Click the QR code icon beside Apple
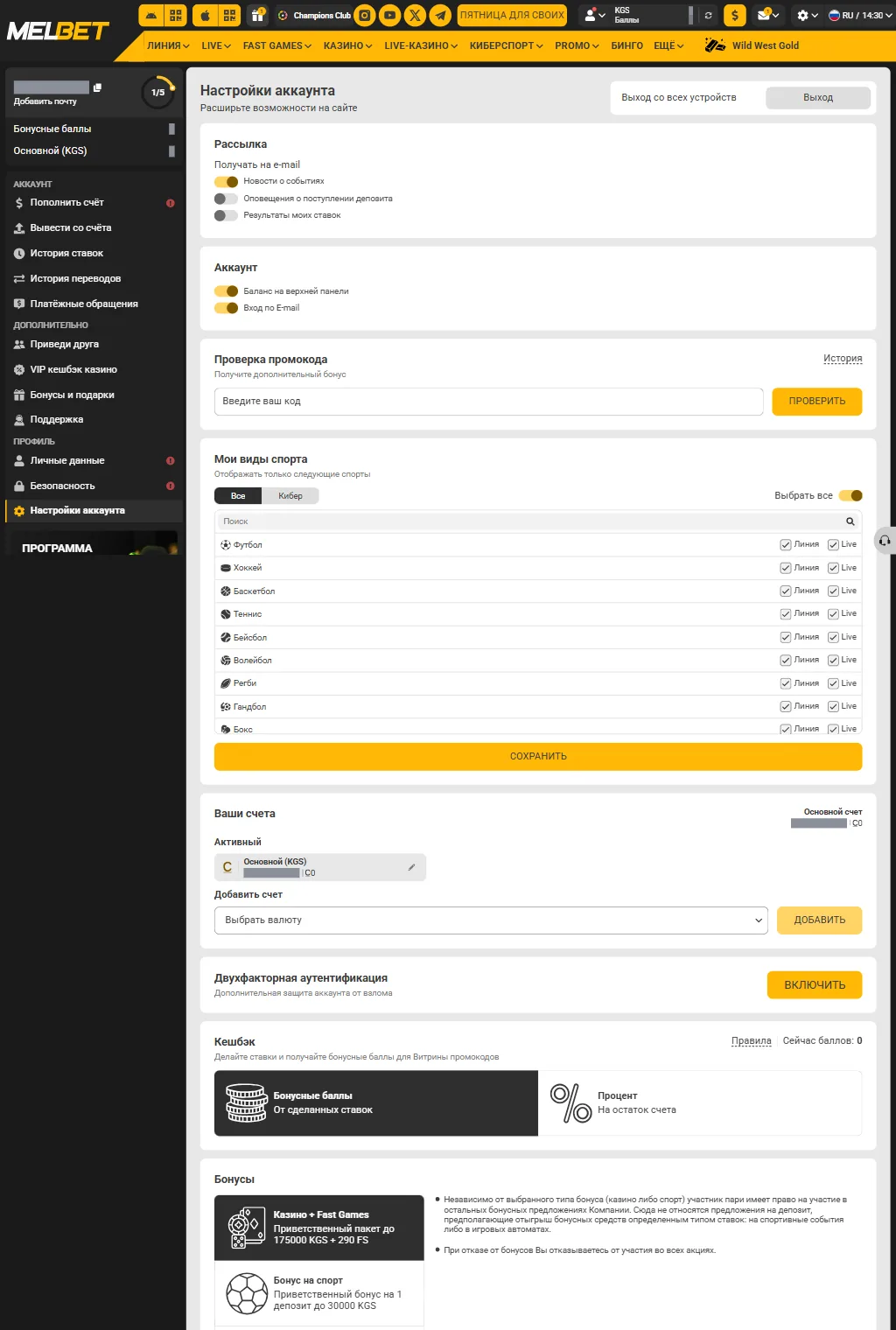Screen dimensions: 896x1330 (229, 15)
